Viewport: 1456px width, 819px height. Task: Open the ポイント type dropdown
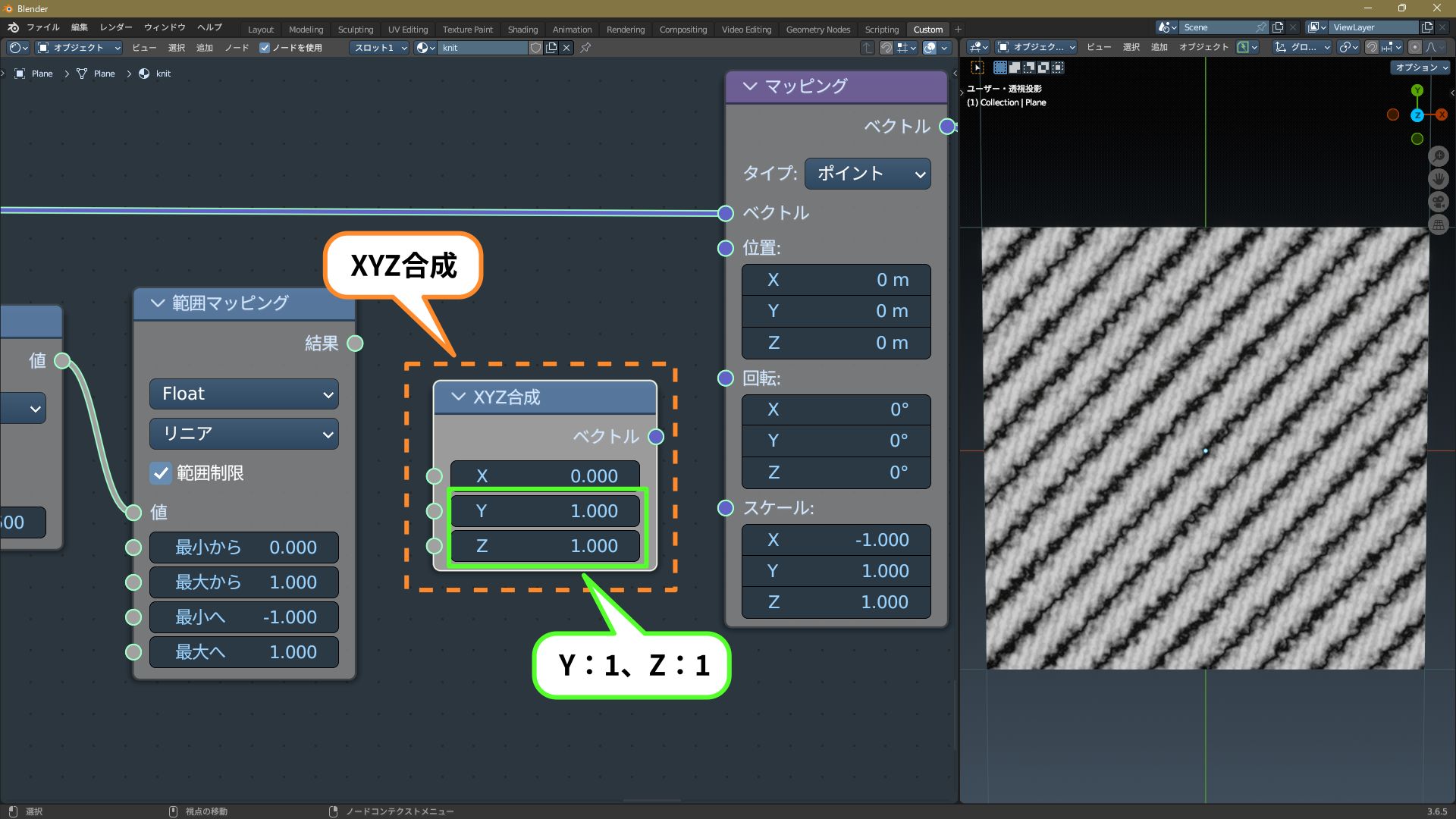(867, 174)
